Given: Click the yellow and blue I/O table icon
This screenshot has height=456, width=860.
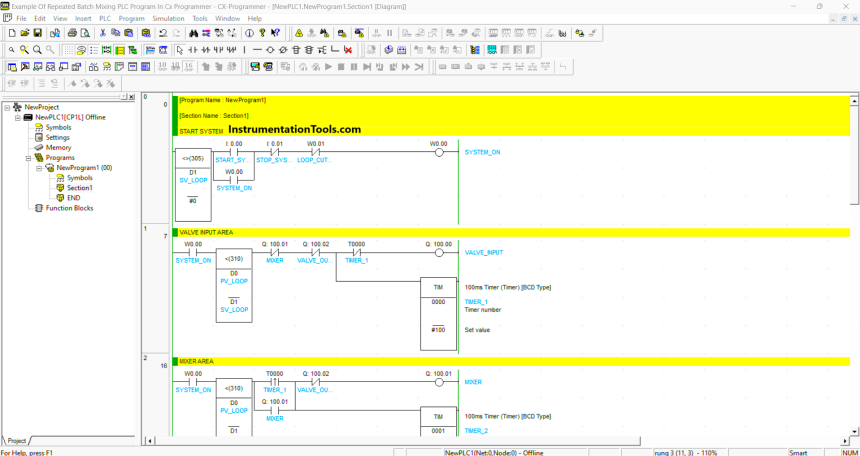Looking at the screenshot, I should (475, 50).
